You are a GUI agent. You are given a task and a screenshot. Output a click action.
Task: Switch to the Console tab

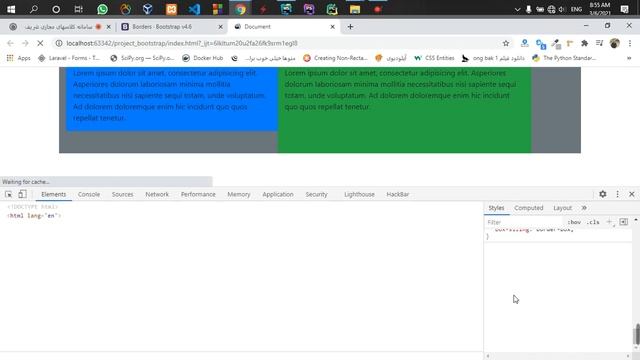[89, 194]
